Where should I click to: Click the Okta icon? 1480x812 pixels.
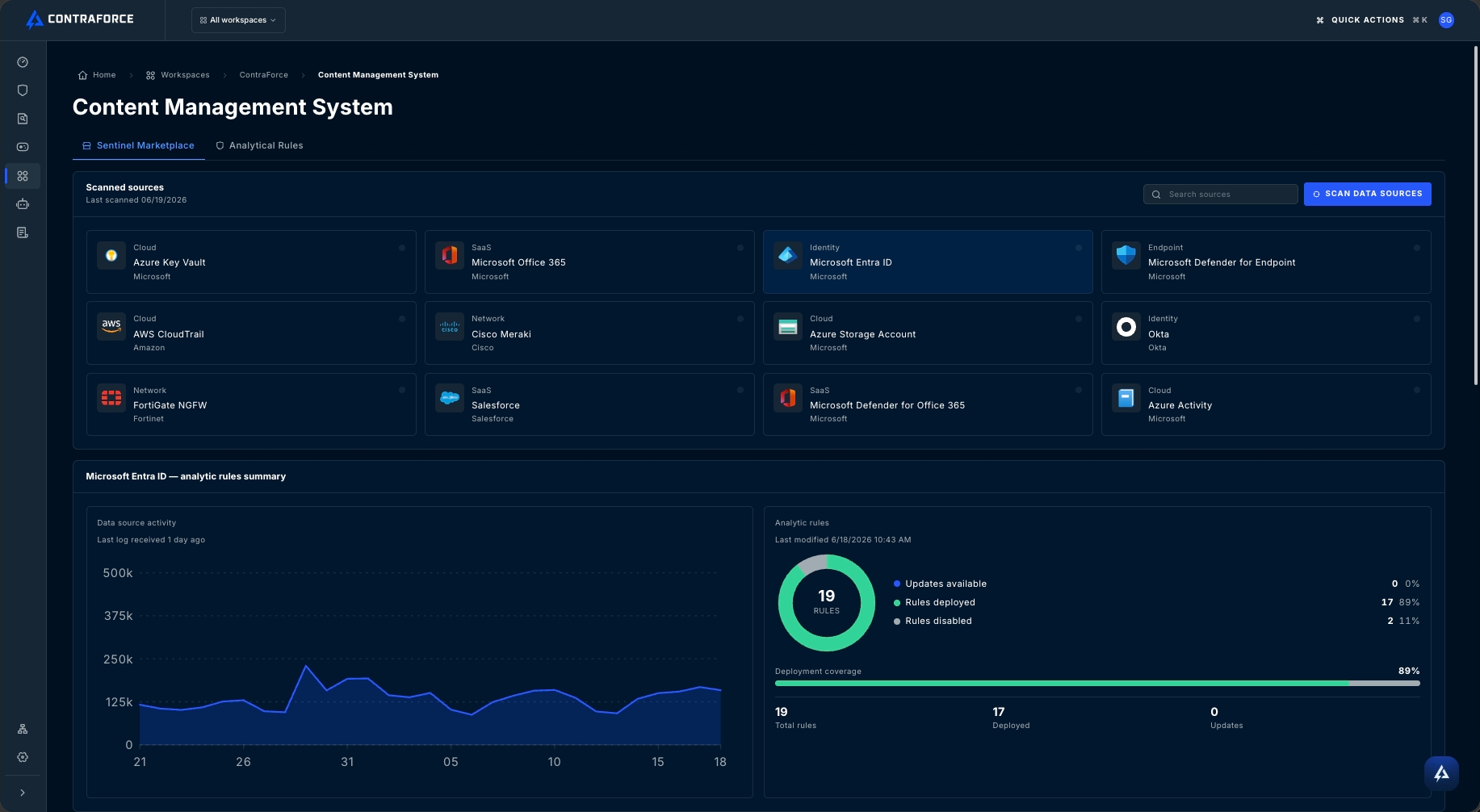tap(1126, 326)
